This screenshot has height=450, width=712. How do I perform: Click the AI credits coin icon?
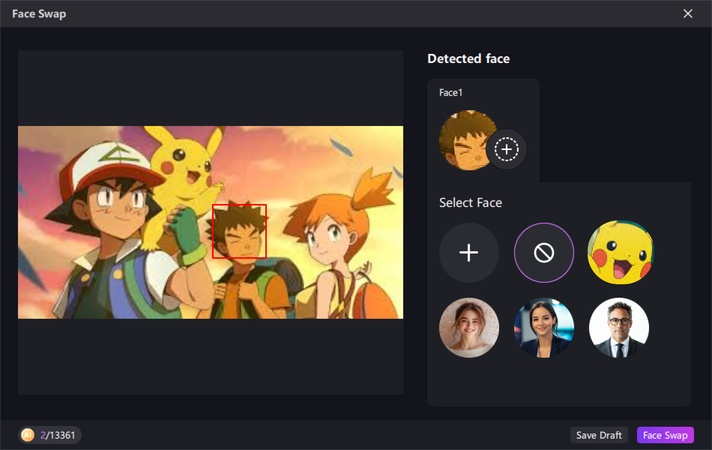(x=28, y=435)
